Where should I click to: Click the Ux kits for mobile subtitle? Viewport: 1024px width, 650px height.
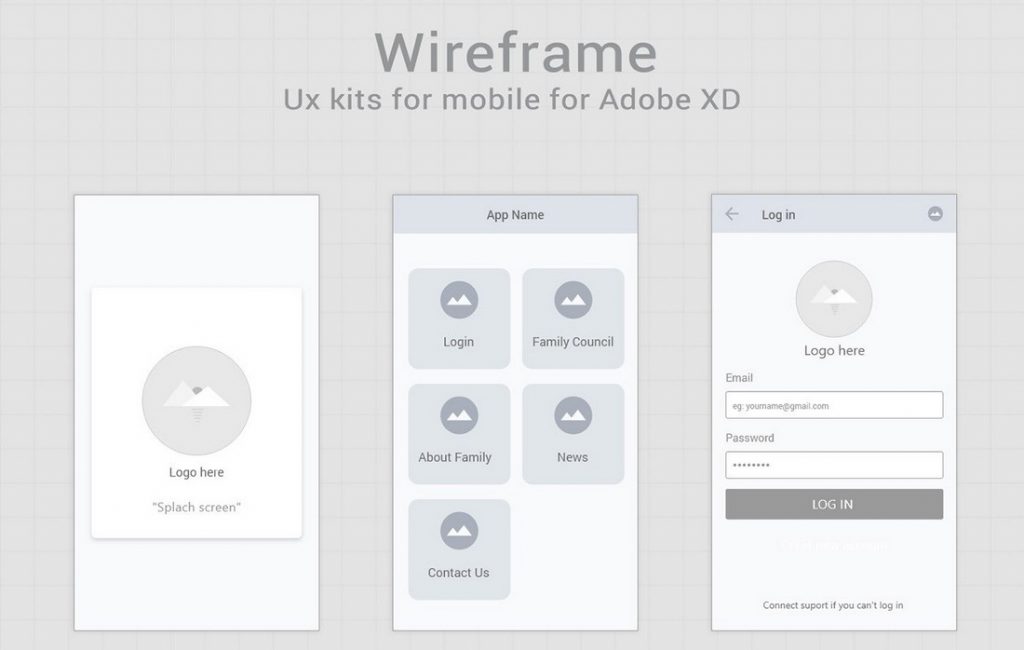point(512,99)
